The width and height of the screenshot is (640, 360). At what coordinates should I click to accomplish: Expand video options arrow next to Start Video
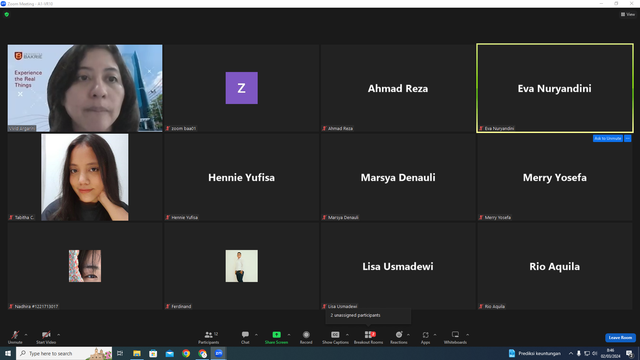pos(58,335)
